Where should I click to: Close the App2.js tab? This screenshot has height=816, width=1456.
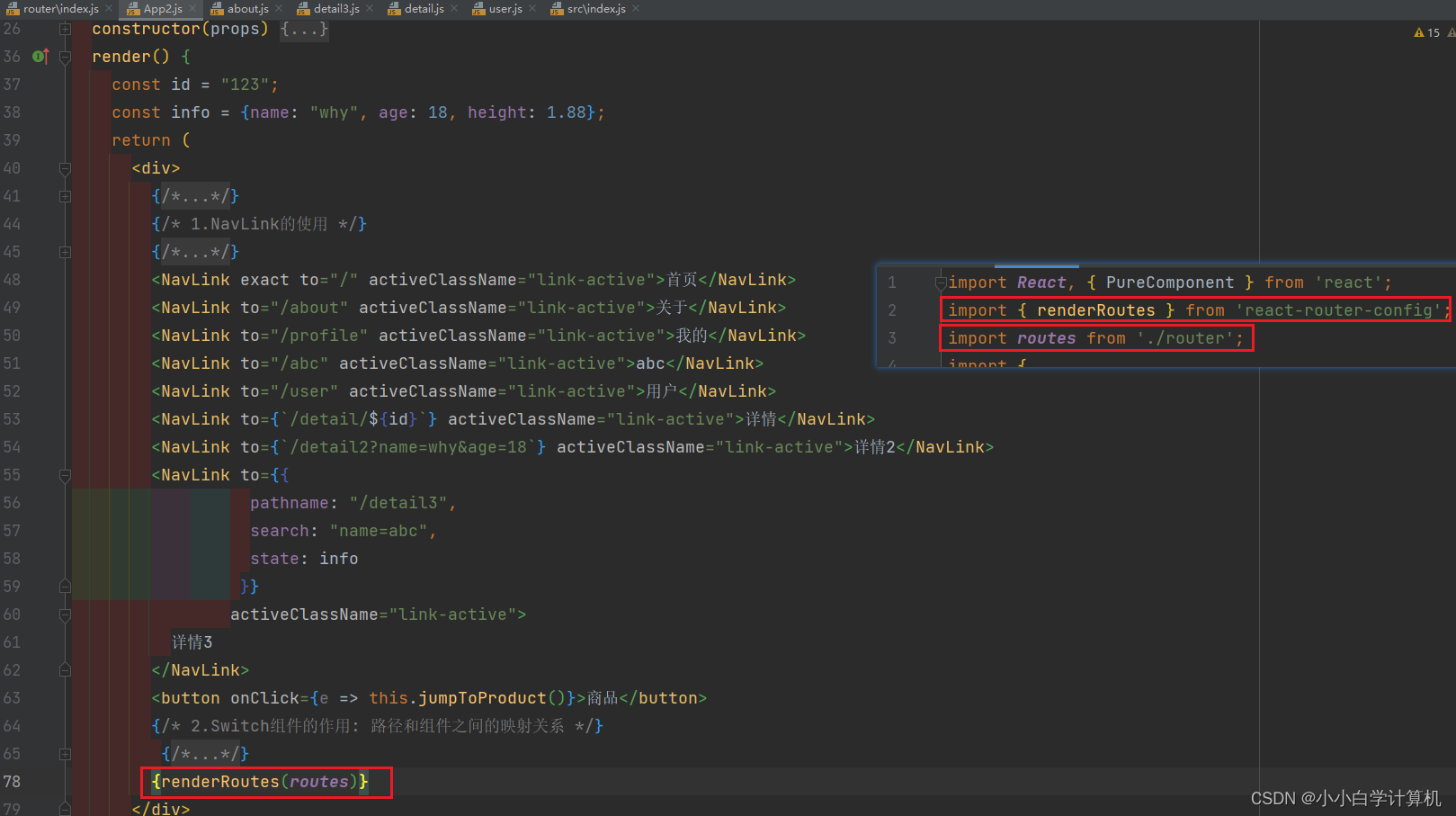192,8
